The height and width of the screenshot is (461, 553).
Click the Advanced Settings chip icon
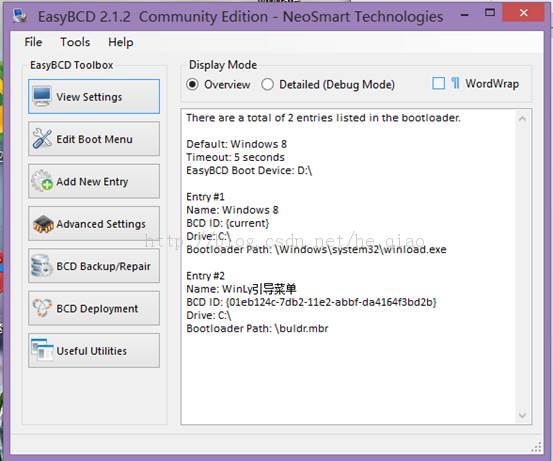click(43, 224)
